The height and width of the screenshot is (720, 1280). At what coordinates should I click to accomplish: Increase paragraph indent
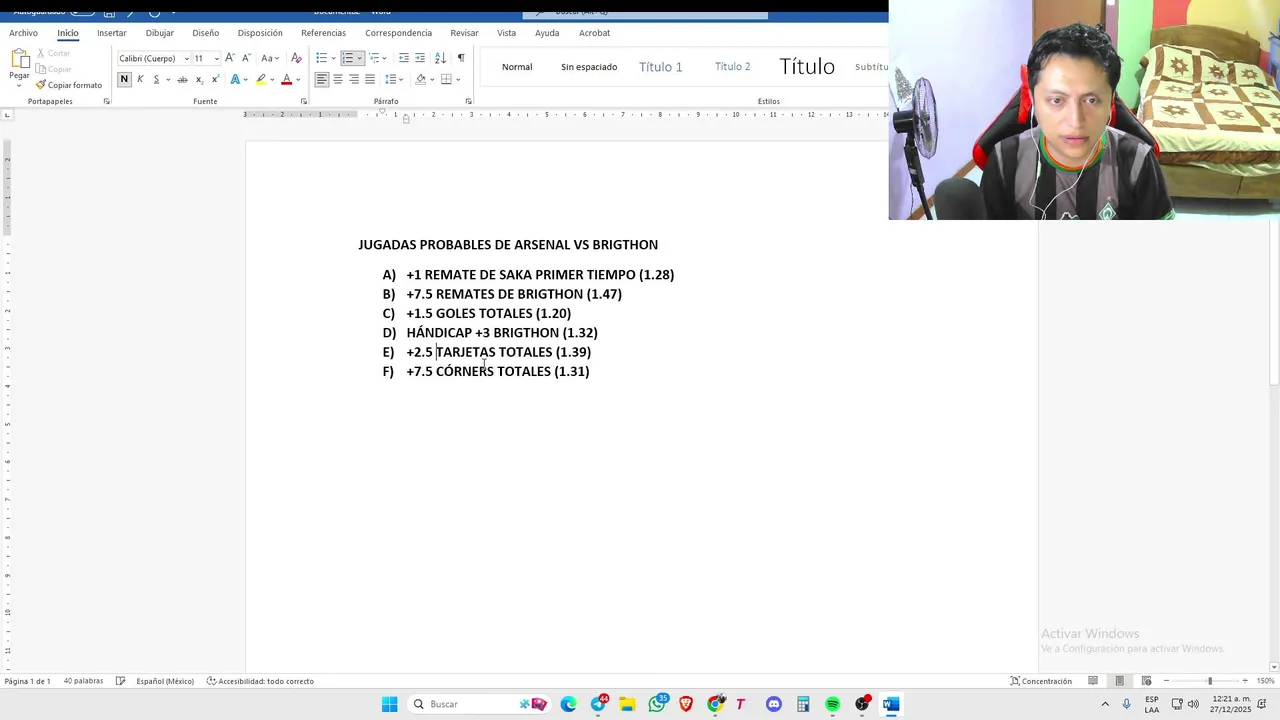click(420, 58)
